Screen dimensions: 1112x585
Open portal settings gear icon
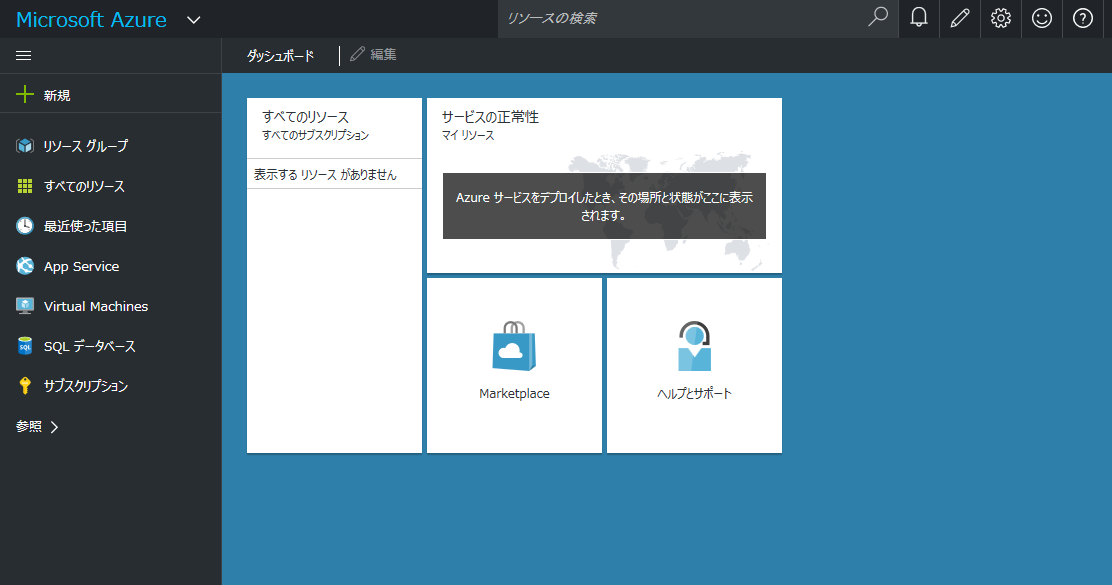click(1001, 18)
